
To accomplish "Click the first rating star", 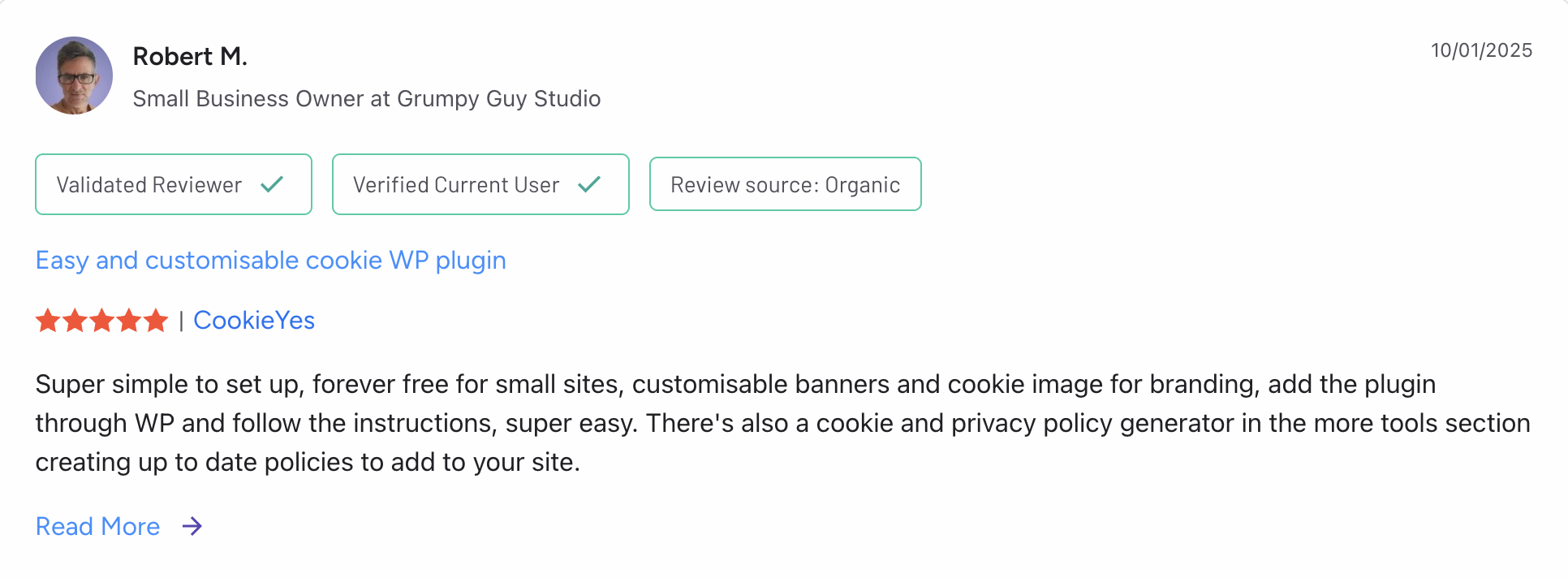I will tap(48, 321).
